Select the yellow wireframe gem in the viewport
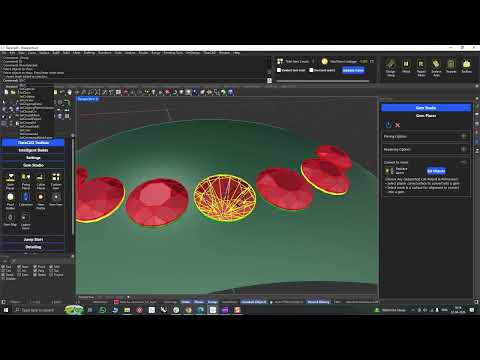This screenshot has height=360, width=480. pyautogui.click(x=225, y=198)
